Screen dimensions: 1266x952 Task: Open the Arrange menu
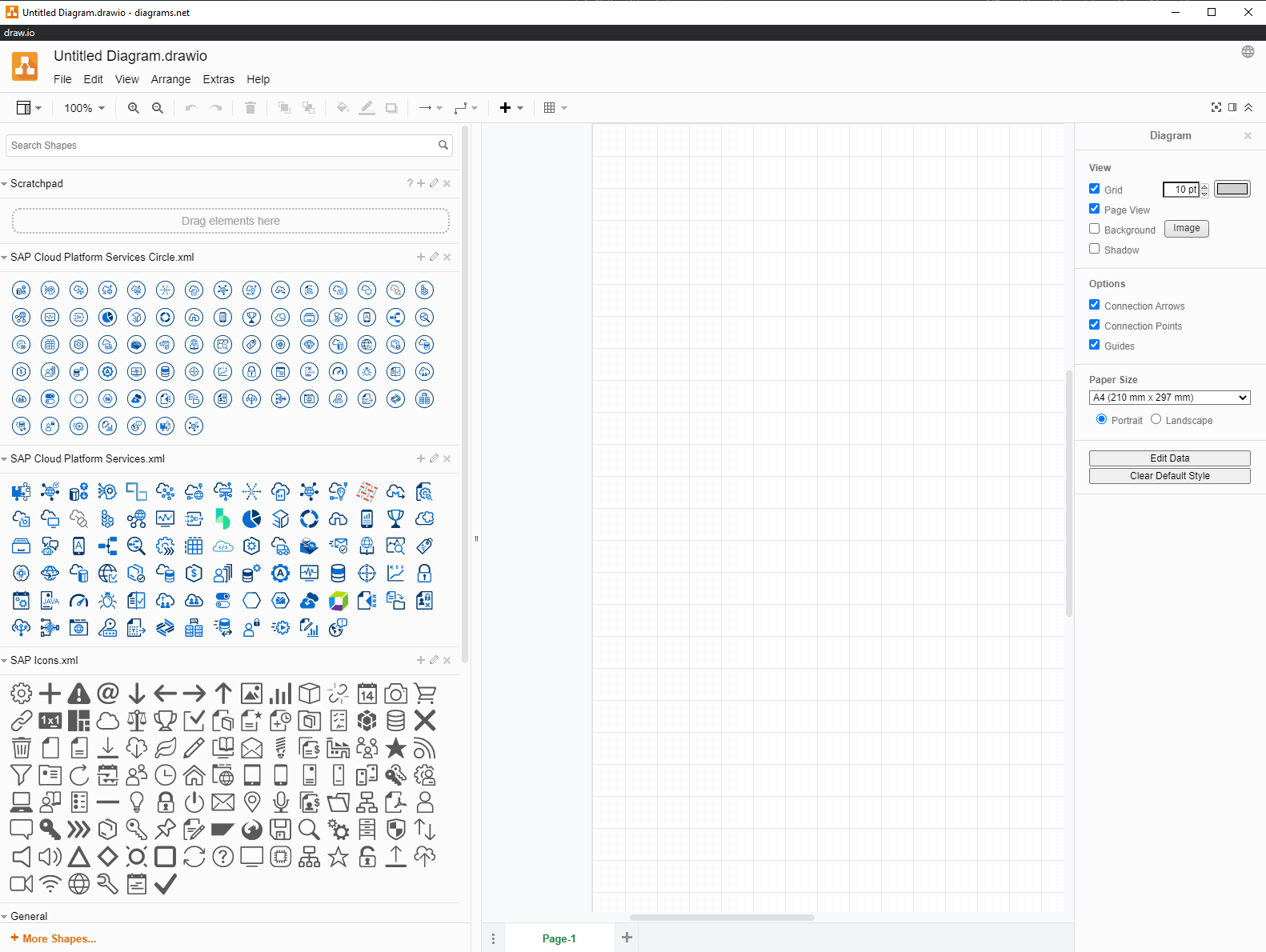pos(170,79)
